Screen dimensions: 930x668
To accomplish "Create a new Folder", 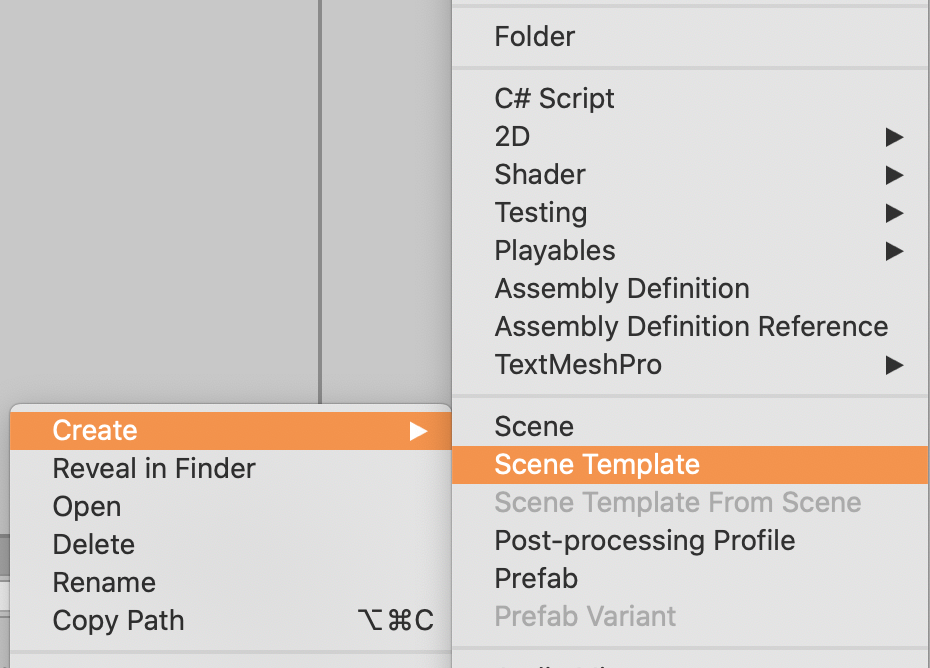I will click(534, 37).
